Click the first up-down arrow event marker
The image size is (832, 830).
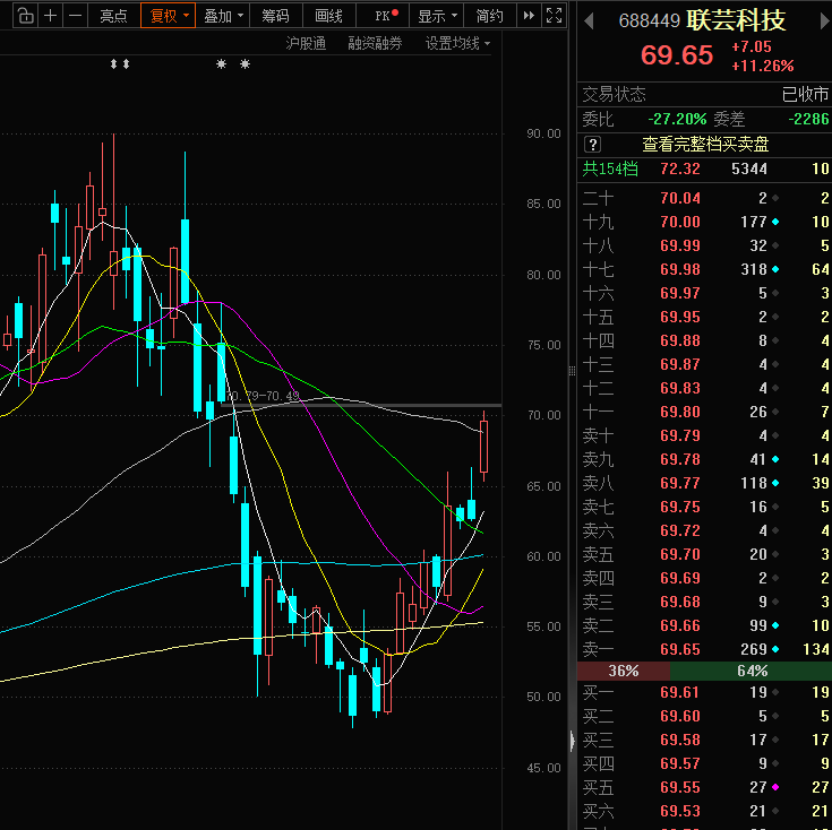click(x=114, y=64)
